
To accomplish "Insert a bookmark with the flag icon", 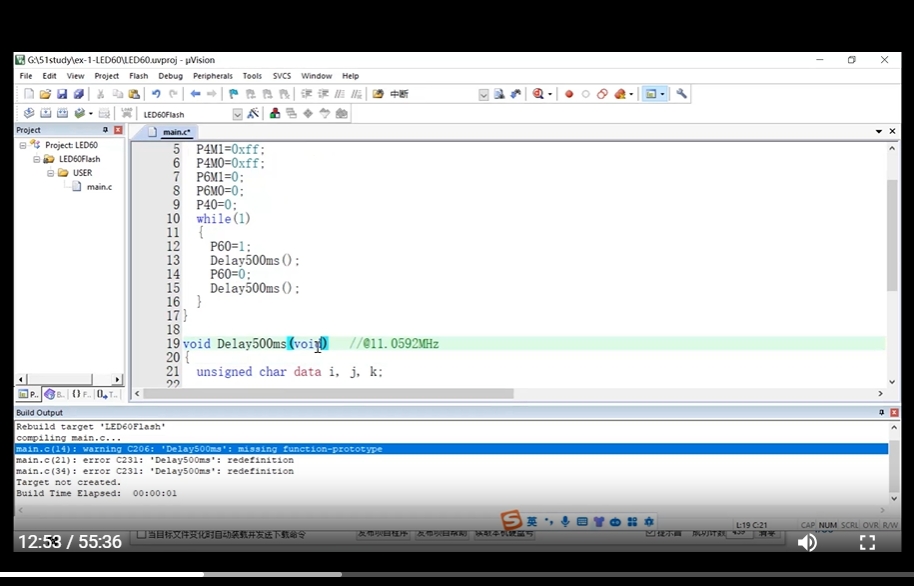I will pos(233,94).
